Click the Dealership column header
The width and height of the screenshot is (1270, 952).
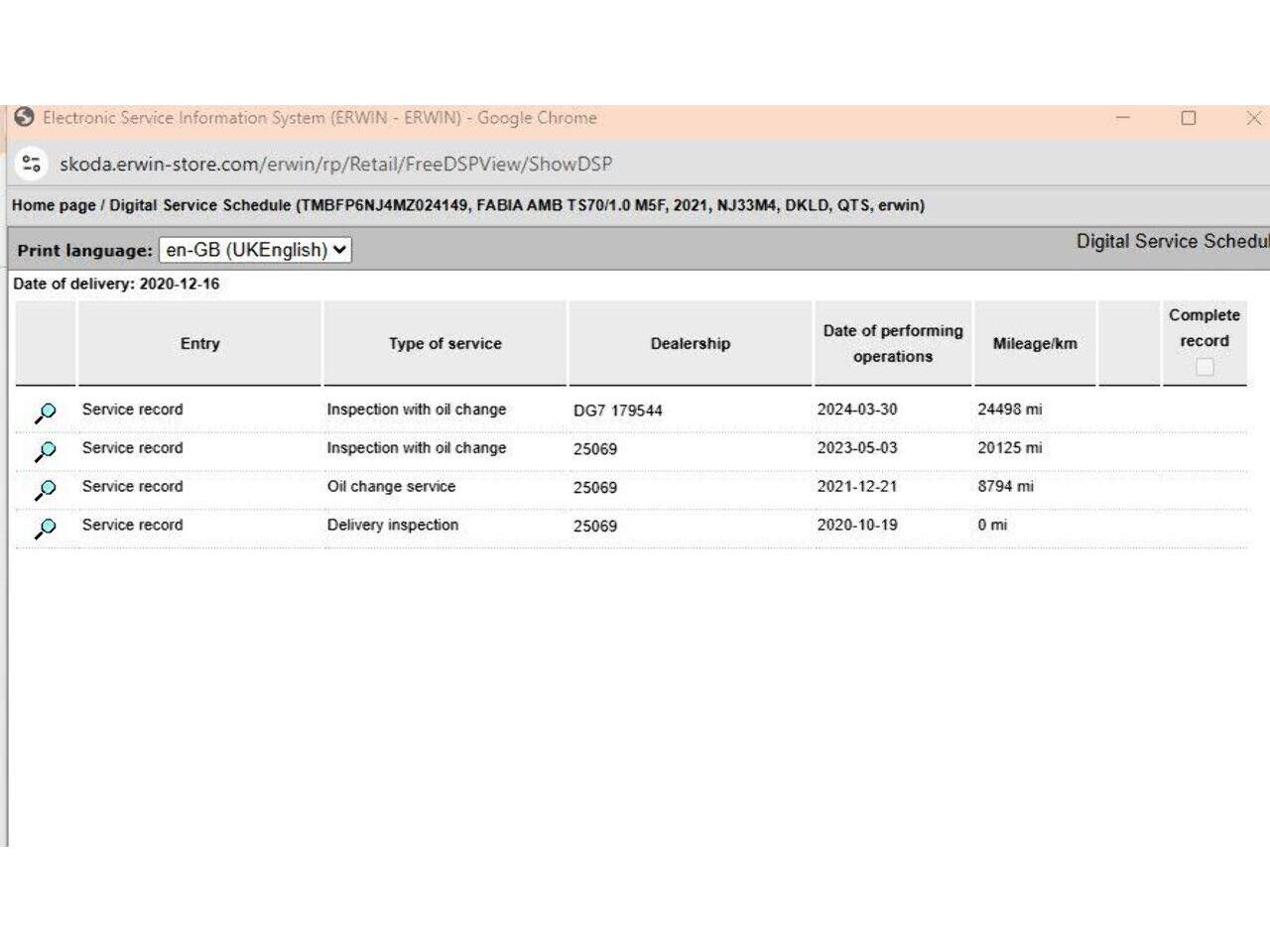[690, 343]
